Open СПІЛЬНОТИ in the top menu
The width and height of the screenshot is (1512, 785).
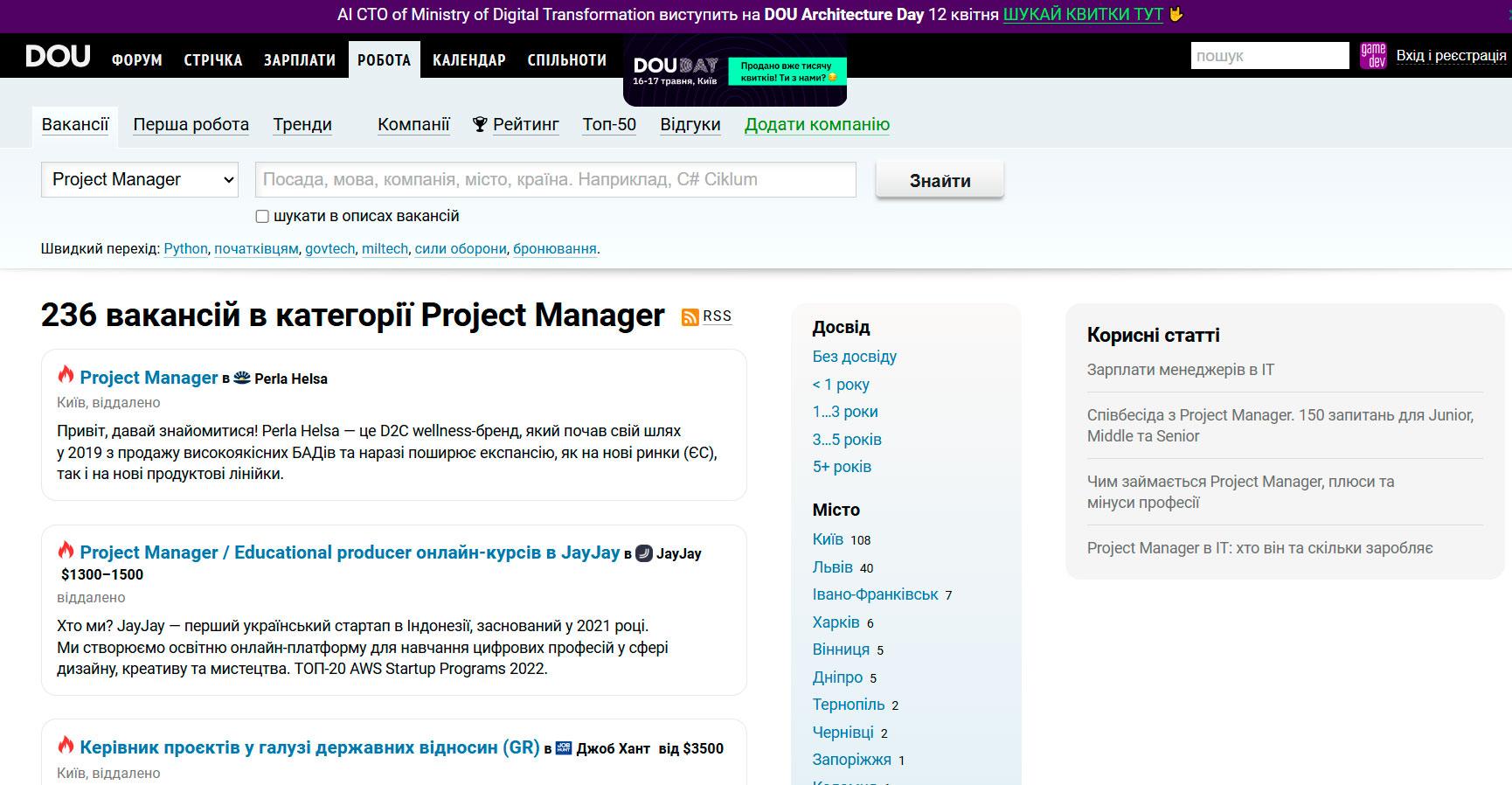tap(567, 60)
